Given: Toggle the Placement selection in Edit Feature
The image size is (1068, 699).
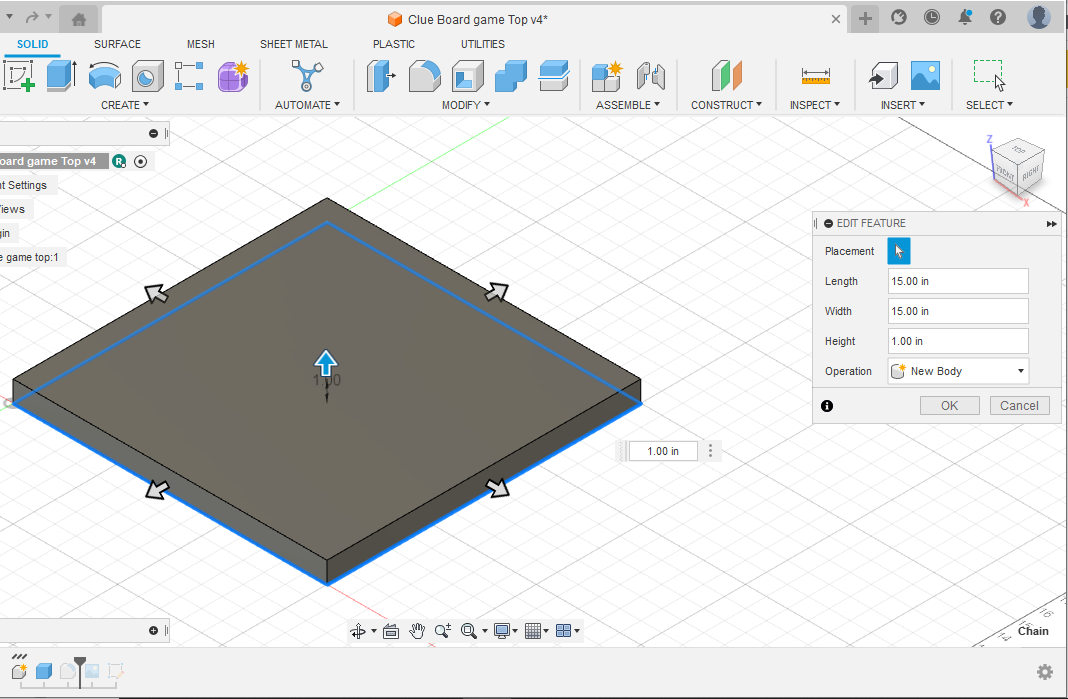Looking at the screenshot, I should coord(899,251).
